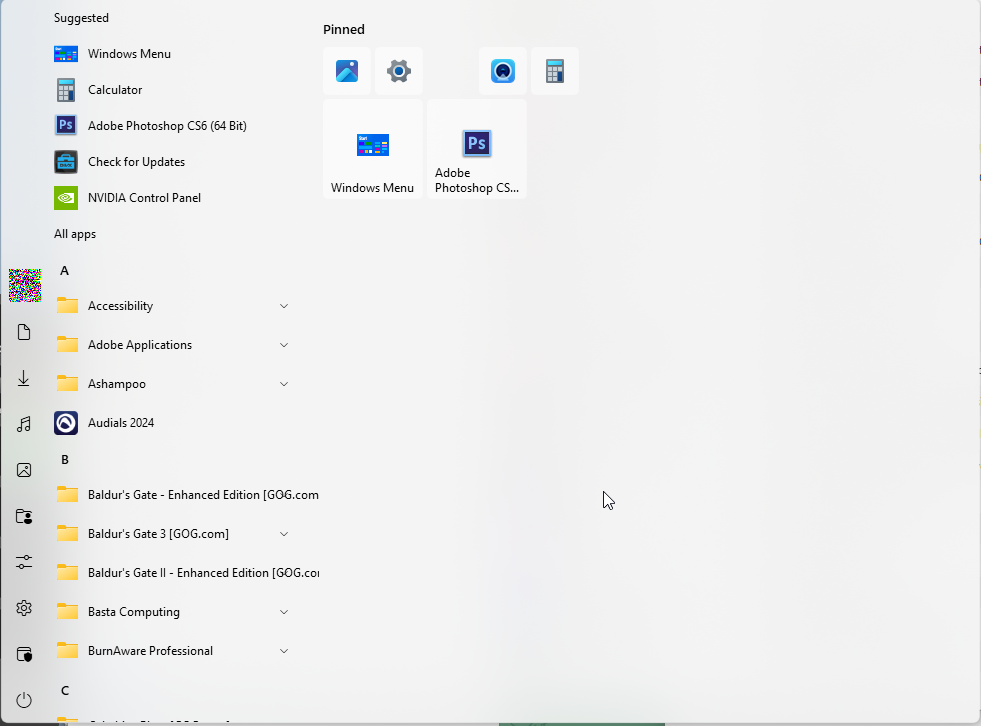Click the sidebar window-with-shield icon

(24, 654)
